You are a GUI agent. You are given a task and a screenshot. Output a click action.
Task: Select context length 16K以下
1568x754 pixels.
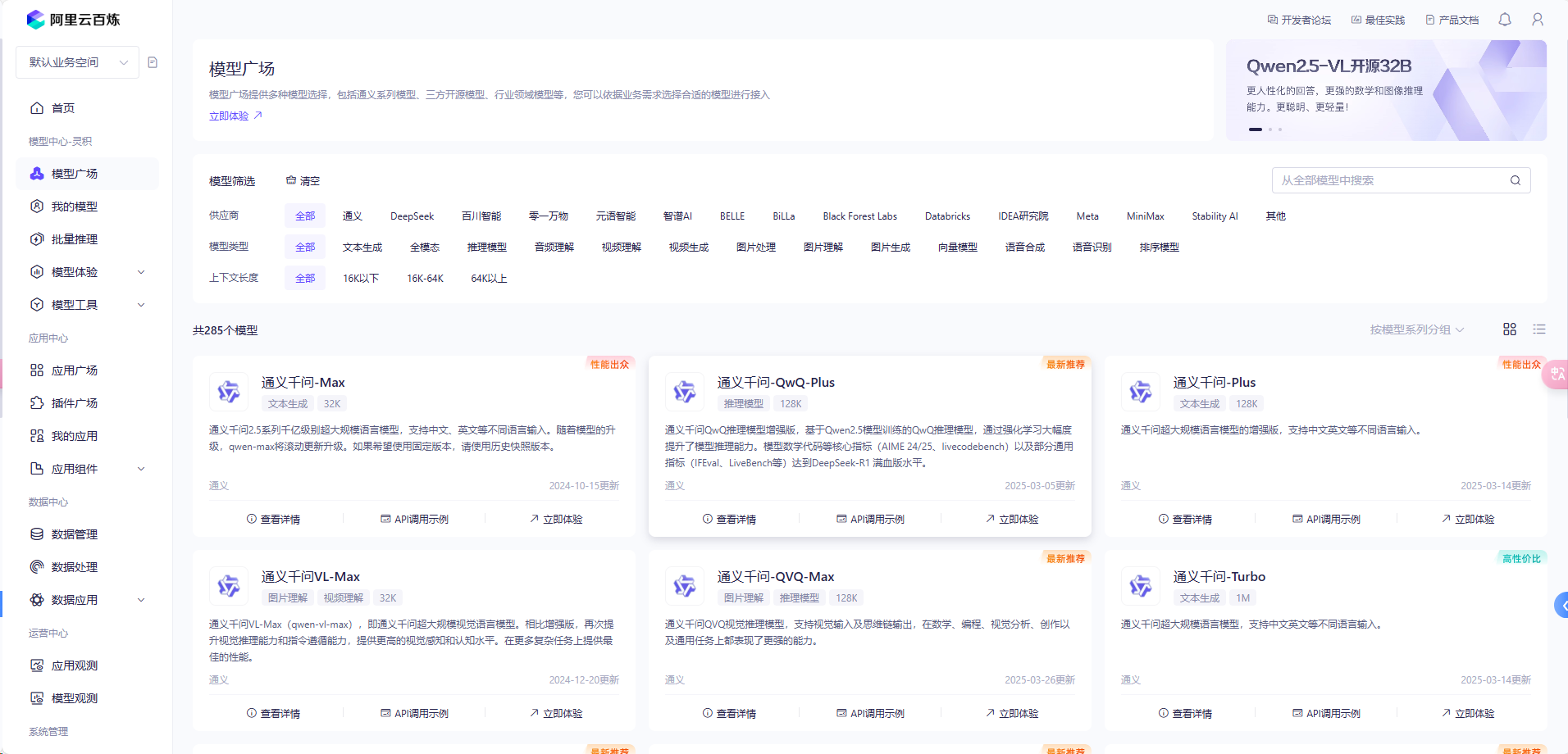click(x=361, y=279)
